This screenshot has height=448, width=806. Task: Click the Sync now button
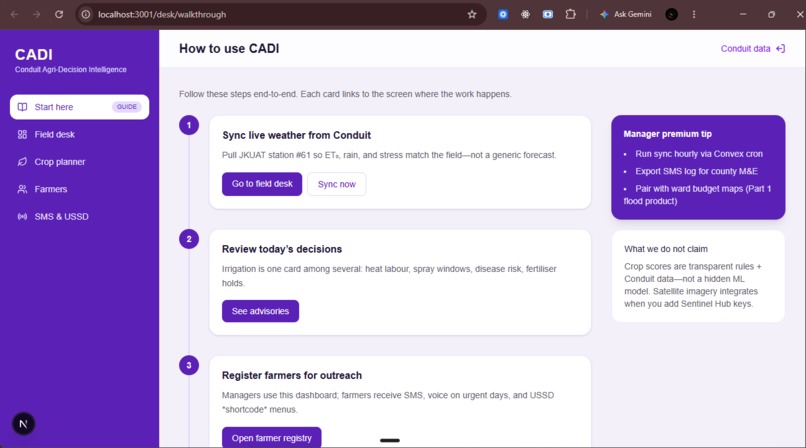(337, 184)
